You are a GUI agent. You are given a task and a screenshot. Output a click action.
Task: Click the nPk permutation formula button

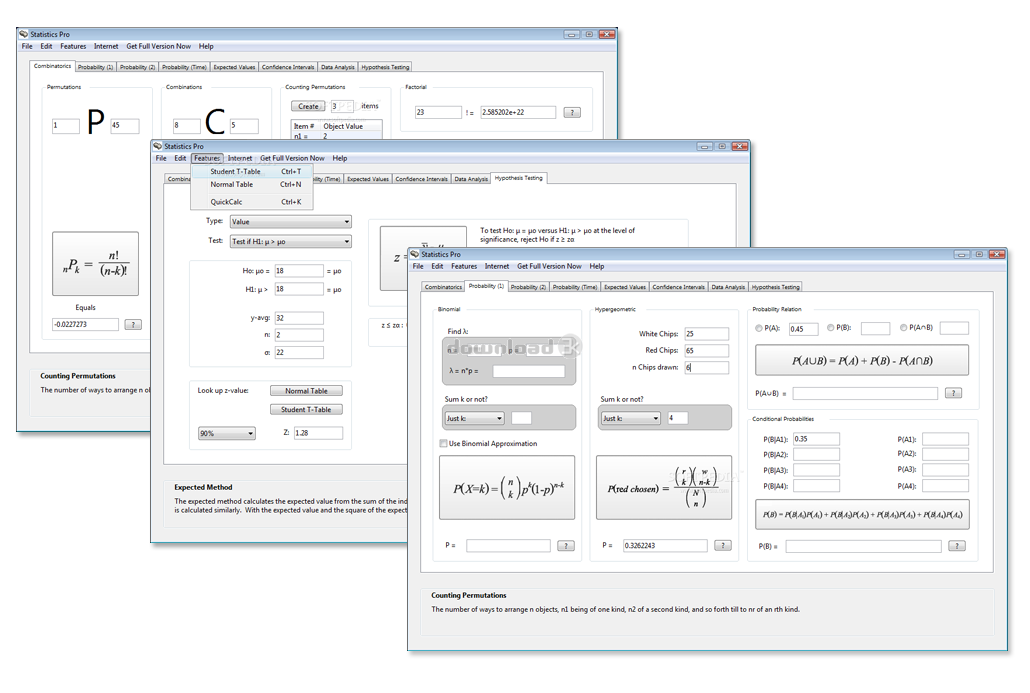click(x=96, y=264)
